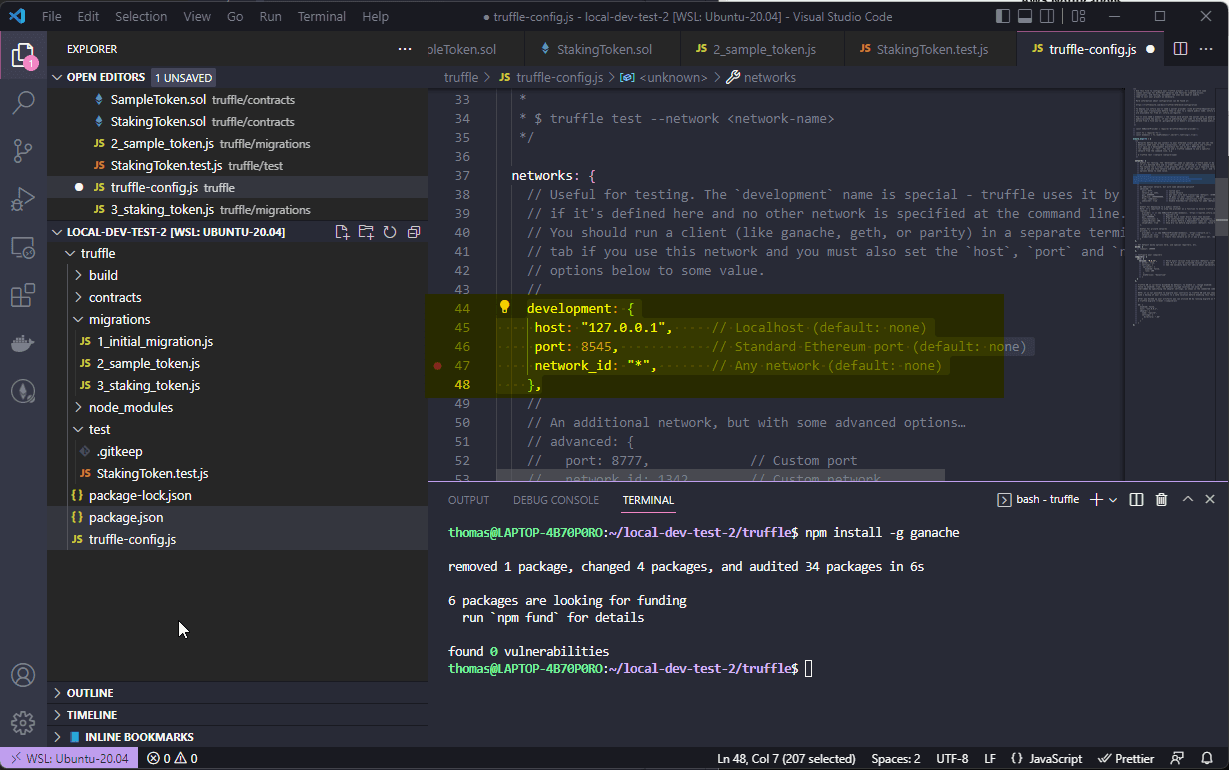Click New File icon in explorer header
Screen dimensions: 1229x770
(343, 232)
